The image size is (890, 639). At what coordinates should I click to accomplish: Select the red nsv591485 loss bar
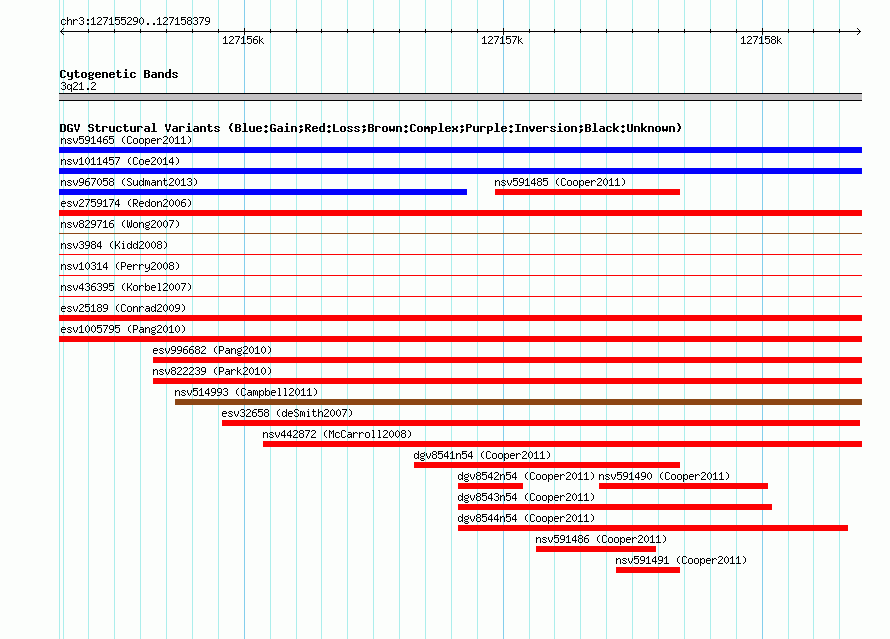point(587,192)
